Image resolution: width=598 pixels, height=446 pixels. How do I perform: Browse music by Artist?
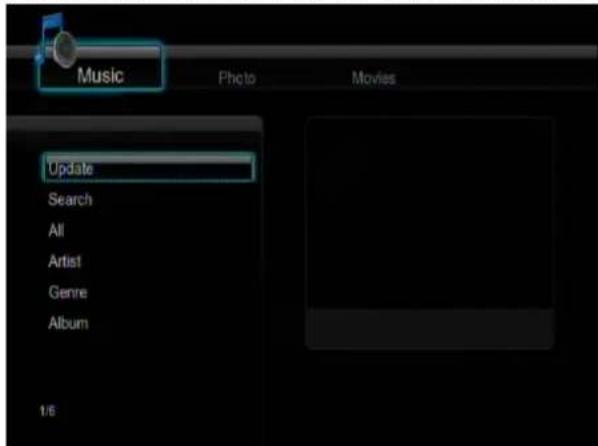[x=64, y=261]
